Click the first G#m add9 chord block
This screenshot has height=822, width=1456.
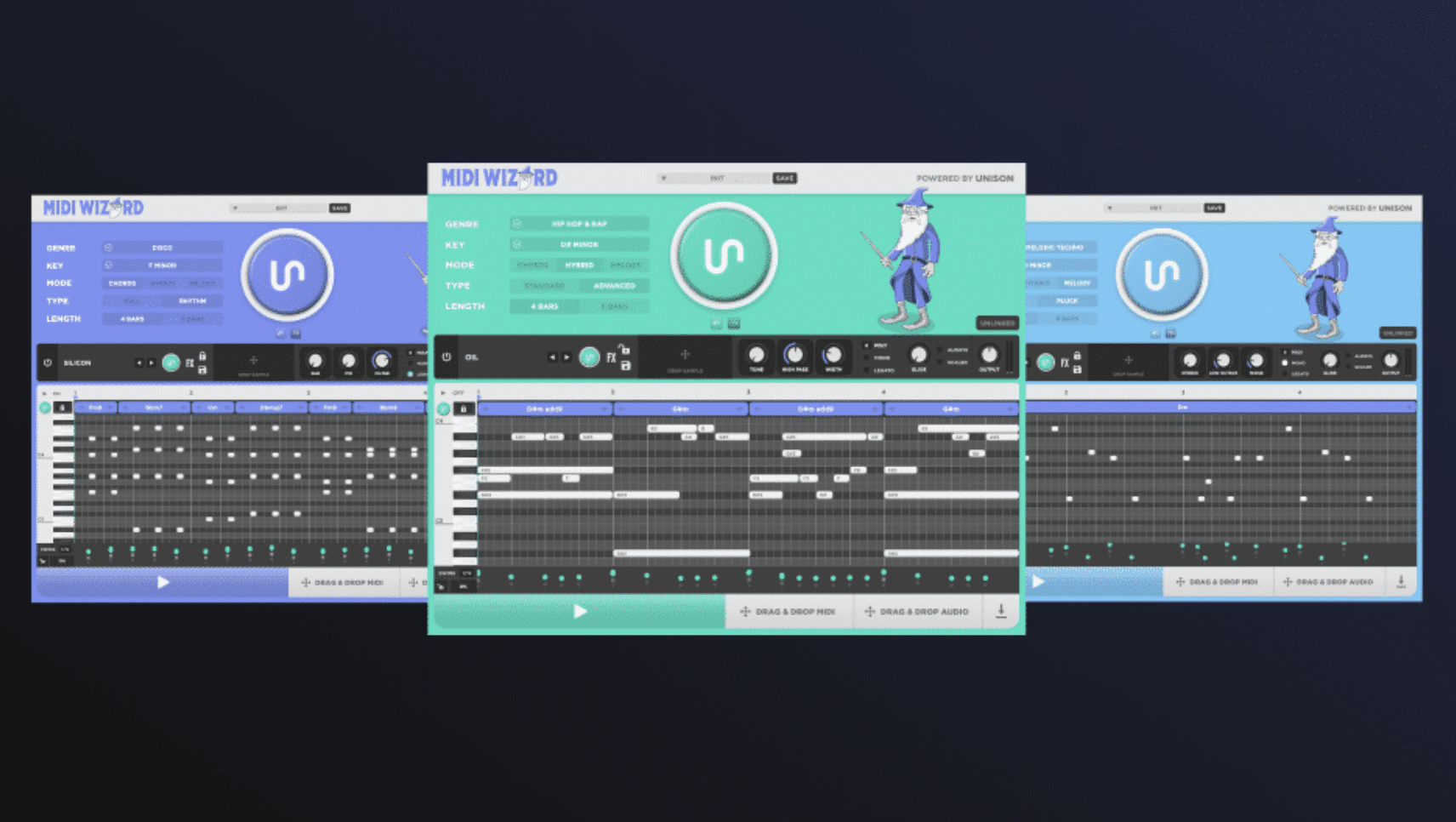coord(544,409)
